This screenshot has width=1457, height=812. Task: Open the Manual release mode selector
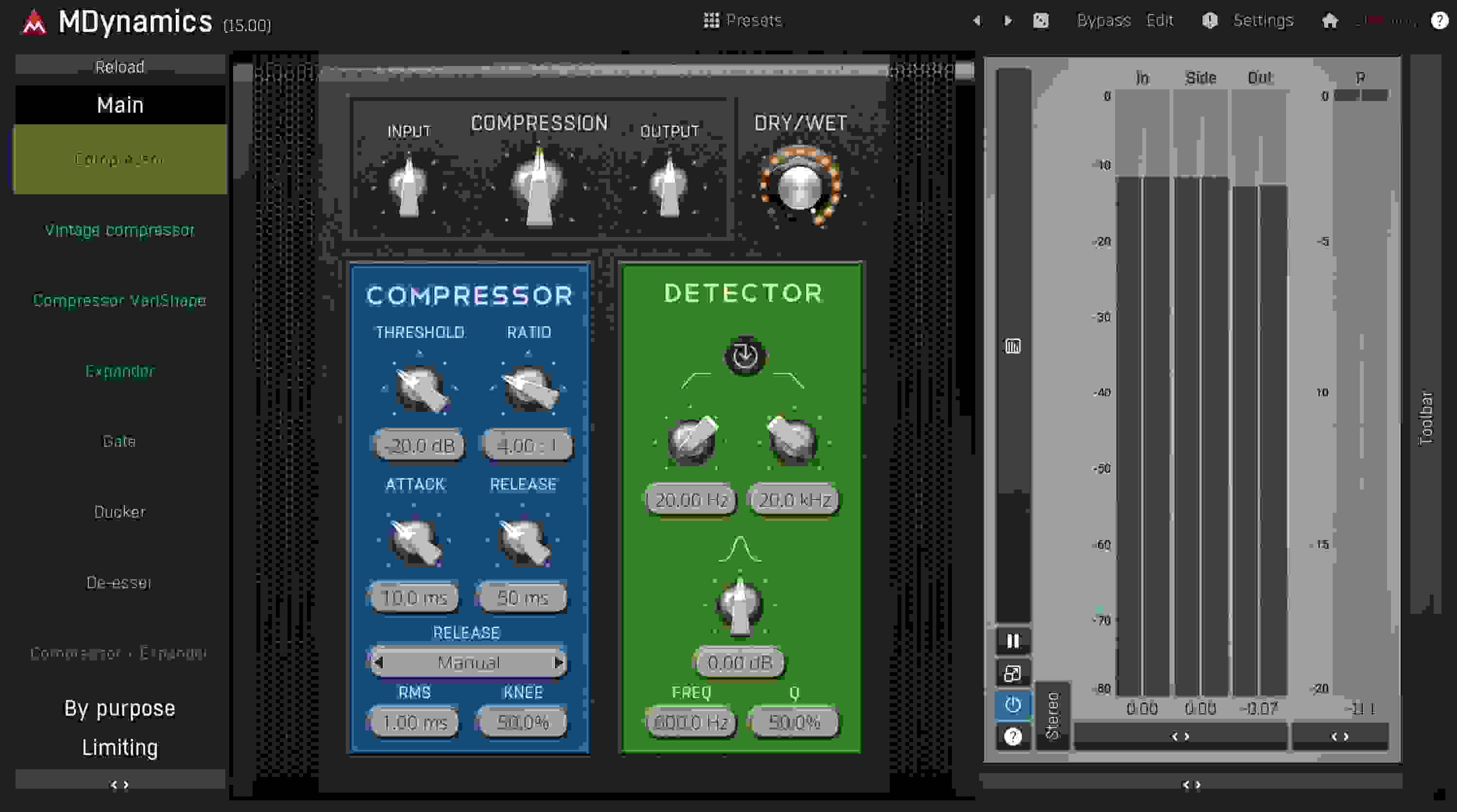[468, 662]
